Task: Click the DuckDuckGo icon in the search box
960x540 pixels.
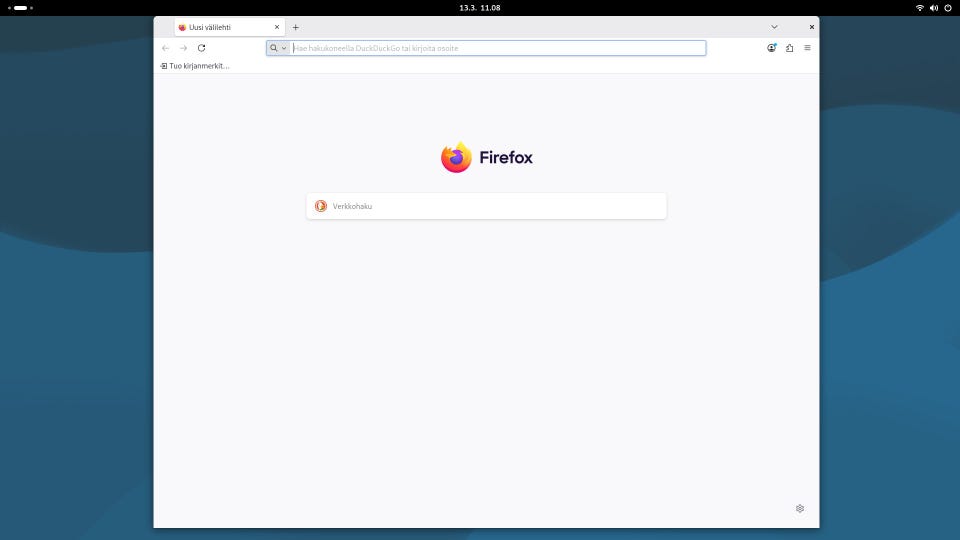Action: pyautogui.click(x=321, y=206)
